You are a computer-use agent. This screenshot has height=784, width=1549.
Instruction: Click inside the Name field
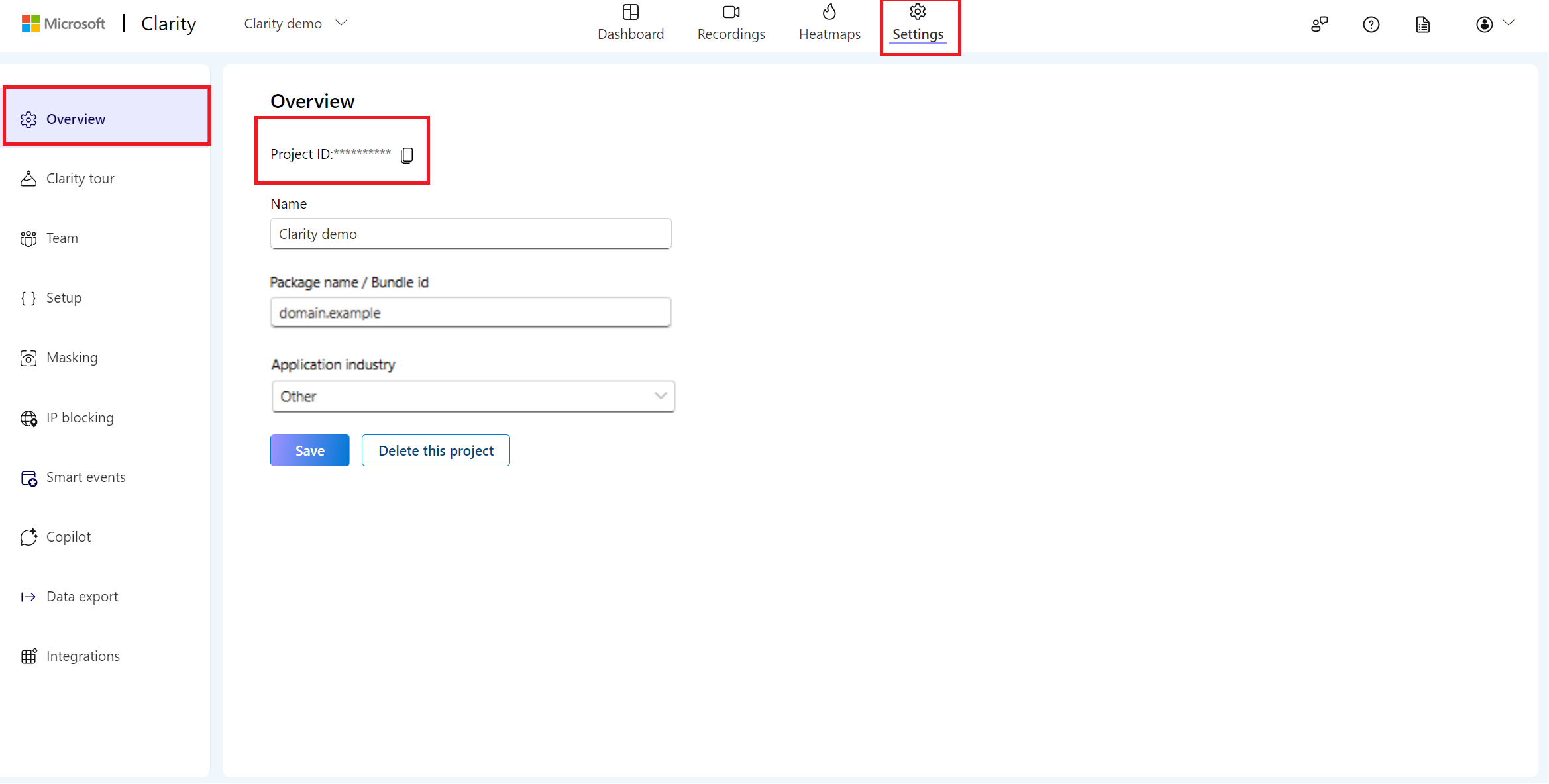[x=470, y=233]
